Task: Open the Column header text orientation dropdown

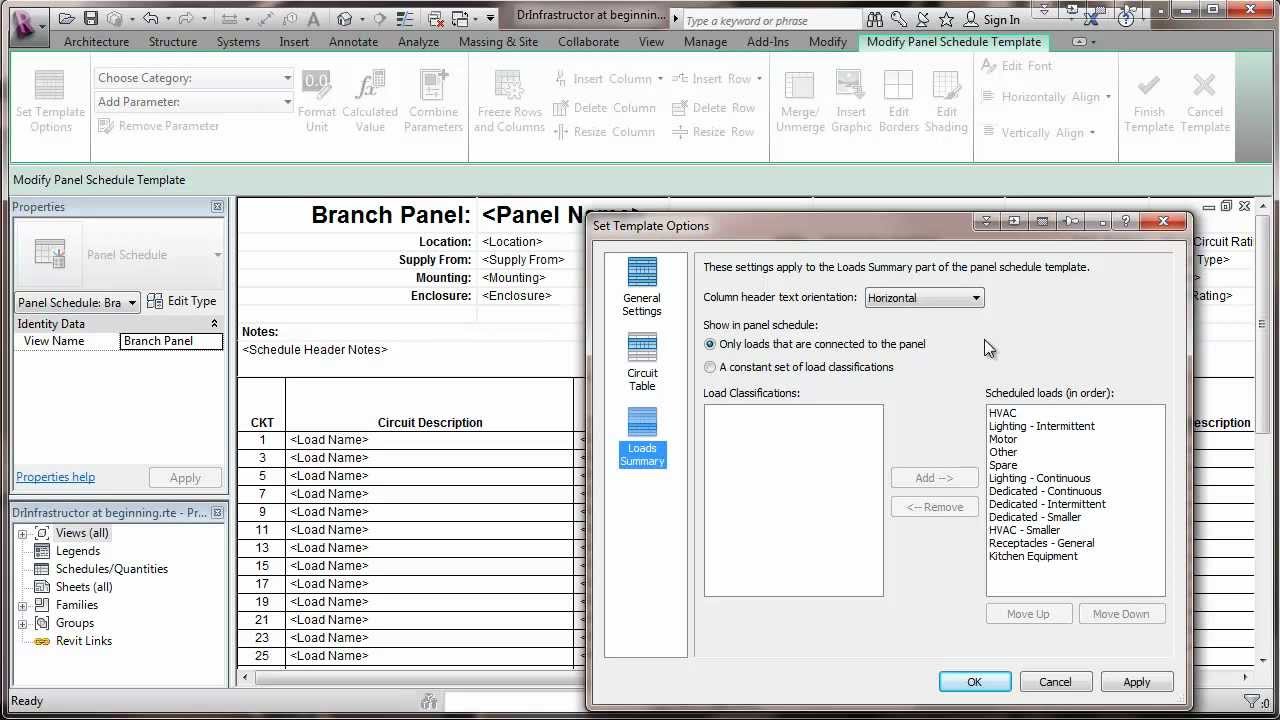Action: (924, 298)
